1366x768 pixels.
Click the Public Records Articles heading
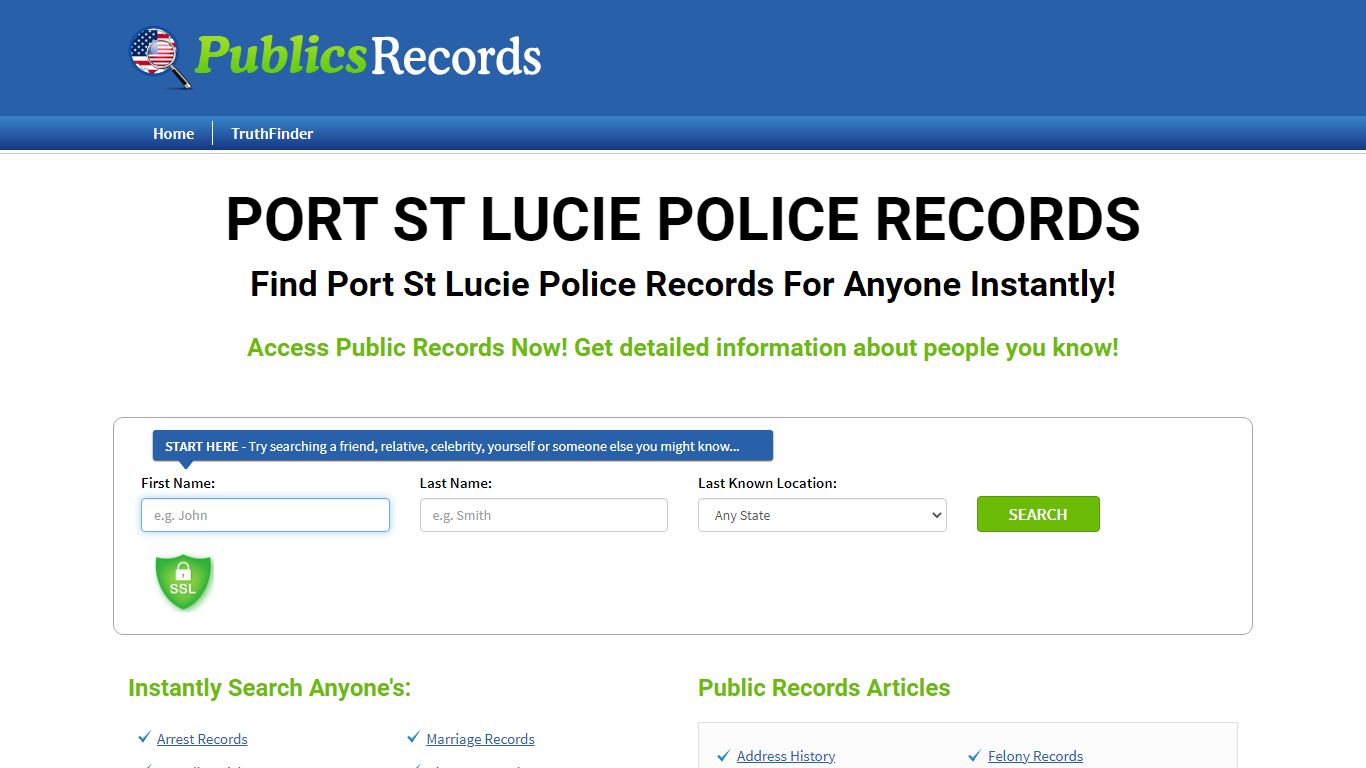coord(824,688)
